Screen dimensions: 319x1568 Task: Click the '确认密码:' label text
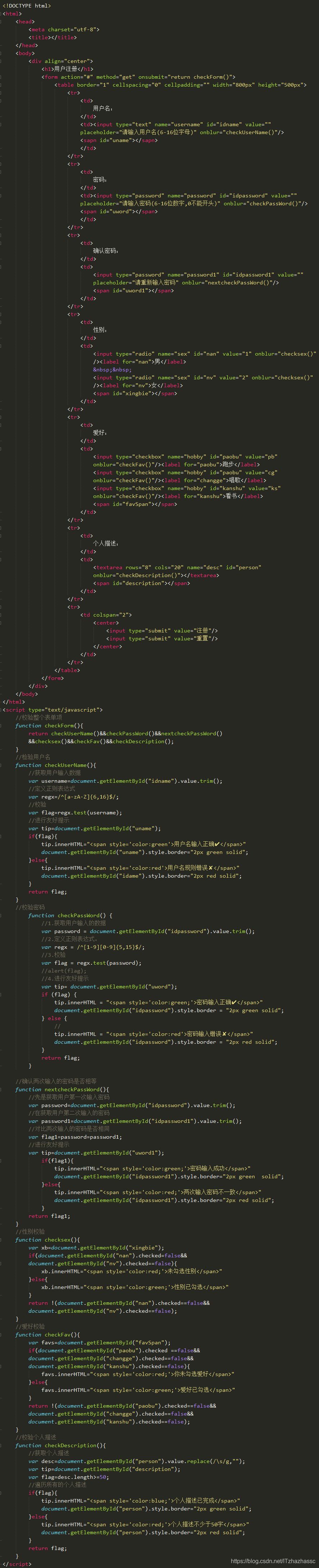(x=106, y=251)
